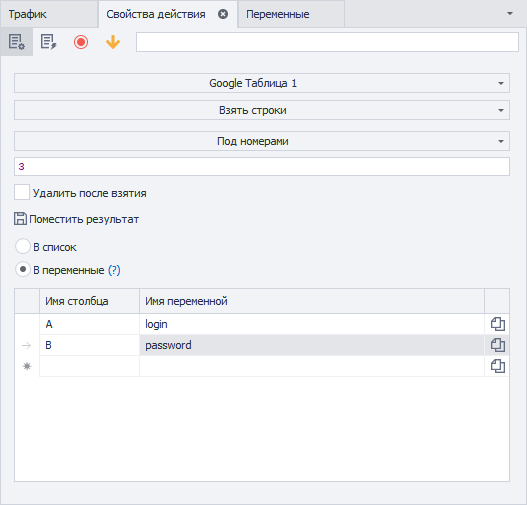Enable Удалить после взятия checkbox
Image resolution: width=527 pixels, height=505 pixels.
tap(22, 193)
